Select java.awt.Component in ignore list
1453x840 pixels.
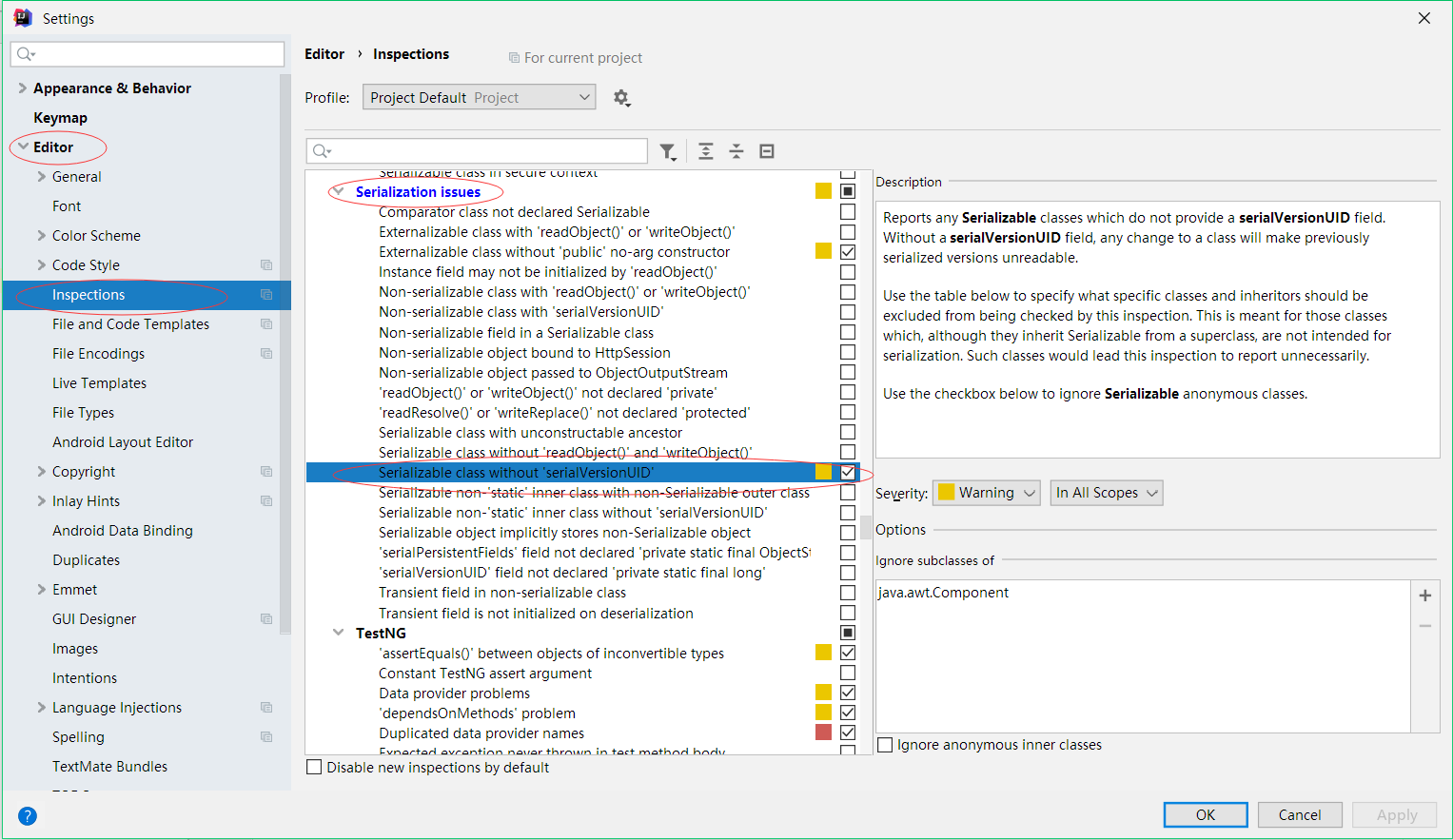pos(943,593)
